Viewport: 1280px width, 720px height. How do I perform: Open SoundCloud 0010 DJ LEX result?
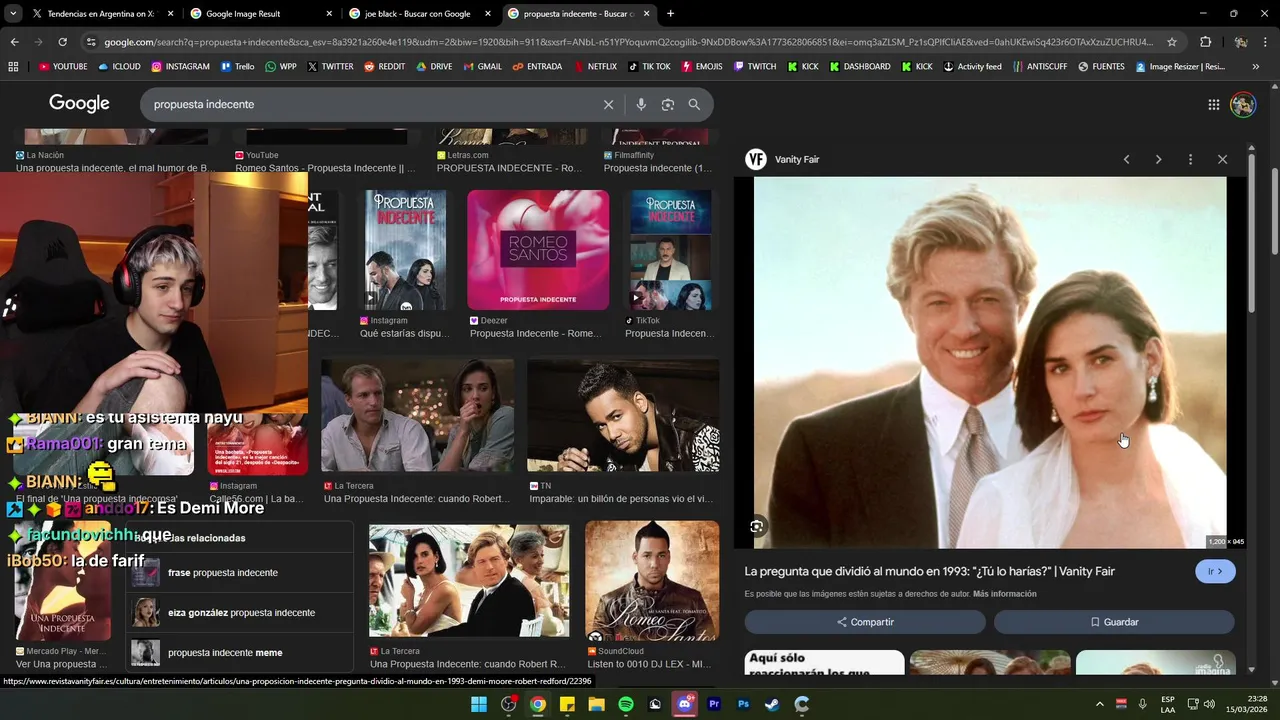click(652, 581)
